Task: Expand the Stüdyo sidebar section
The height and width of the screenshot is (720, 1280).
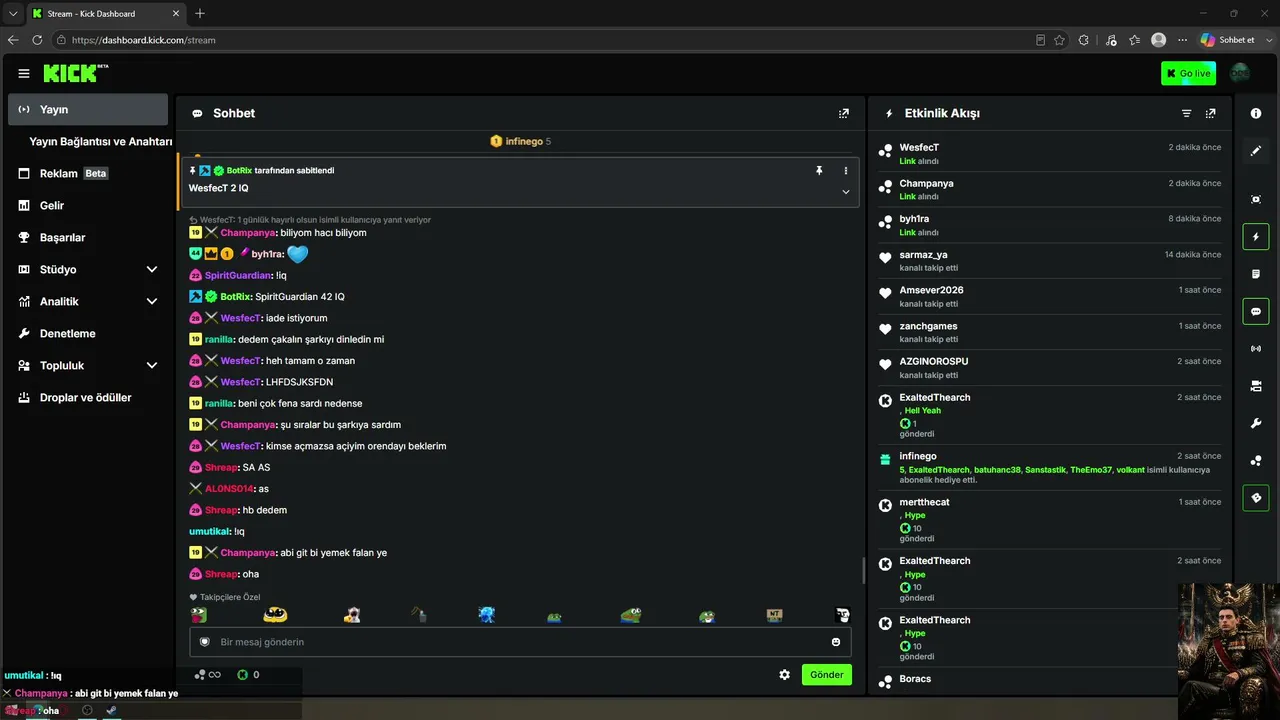Action: [152, 270]
